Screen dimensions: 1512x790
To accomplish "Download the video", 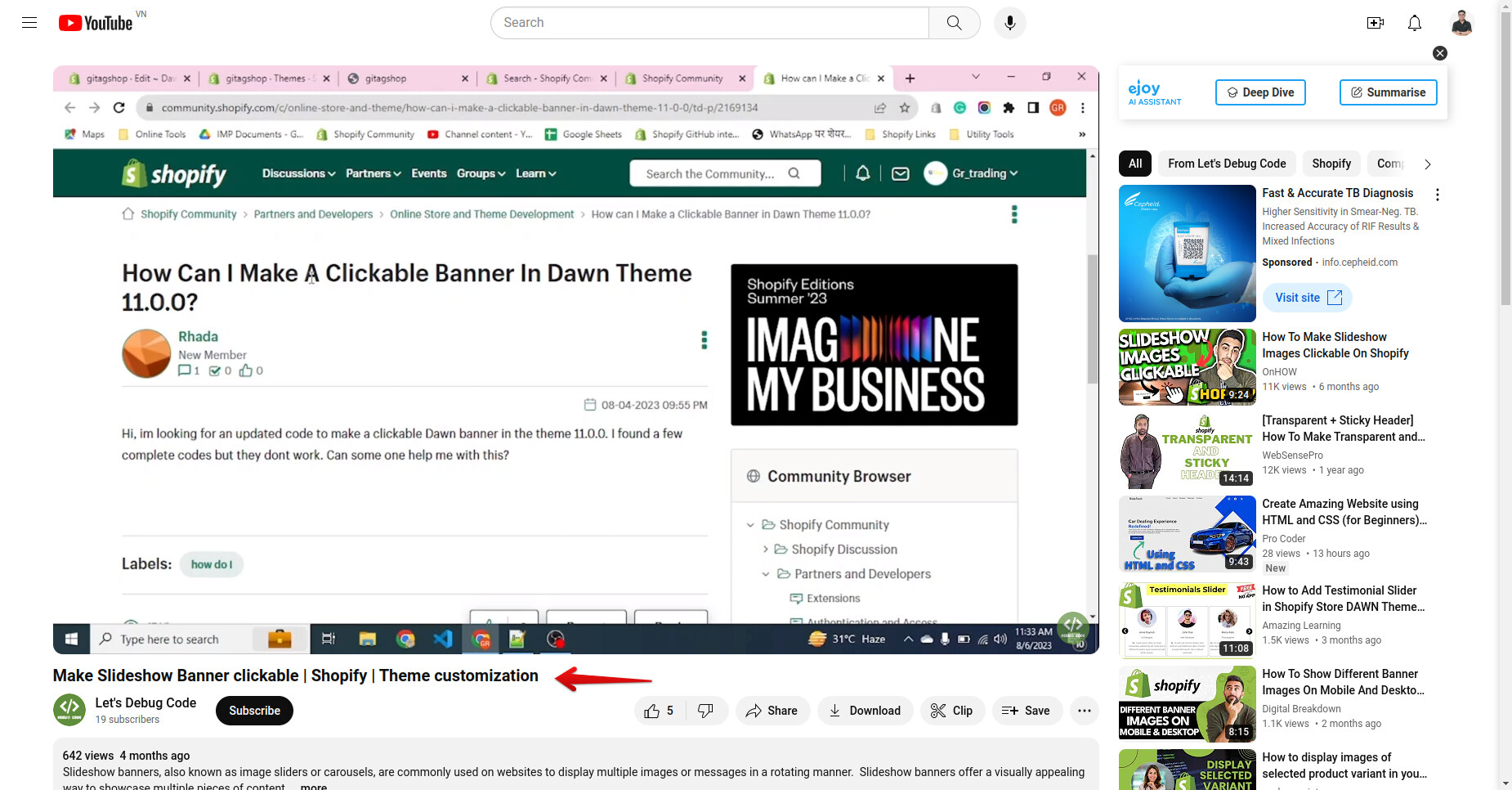I will click(x=865, y=711).
